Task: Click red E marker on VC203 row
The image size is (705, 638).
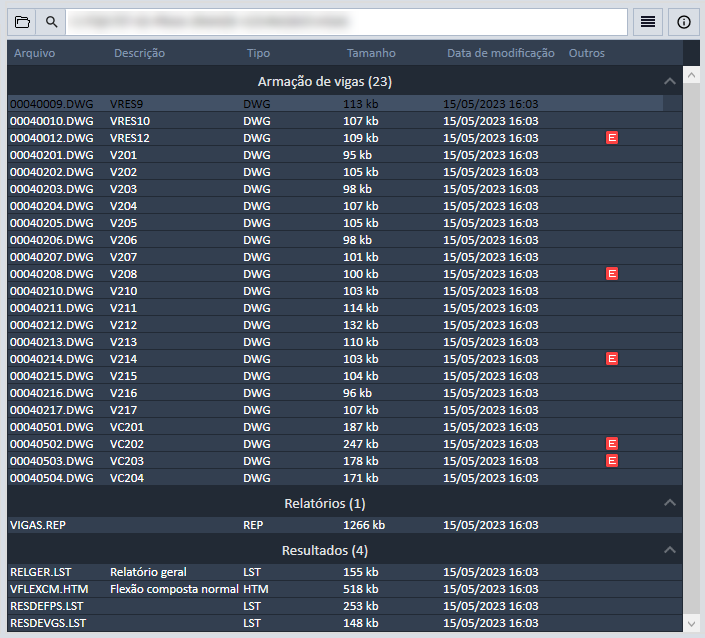Action: (x=612, y=460)
